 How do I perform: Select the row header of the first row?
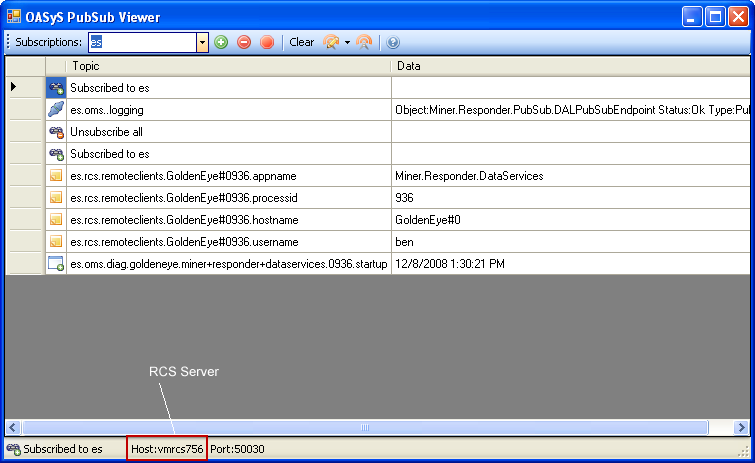pyautogui.click(x=25, y=88)
